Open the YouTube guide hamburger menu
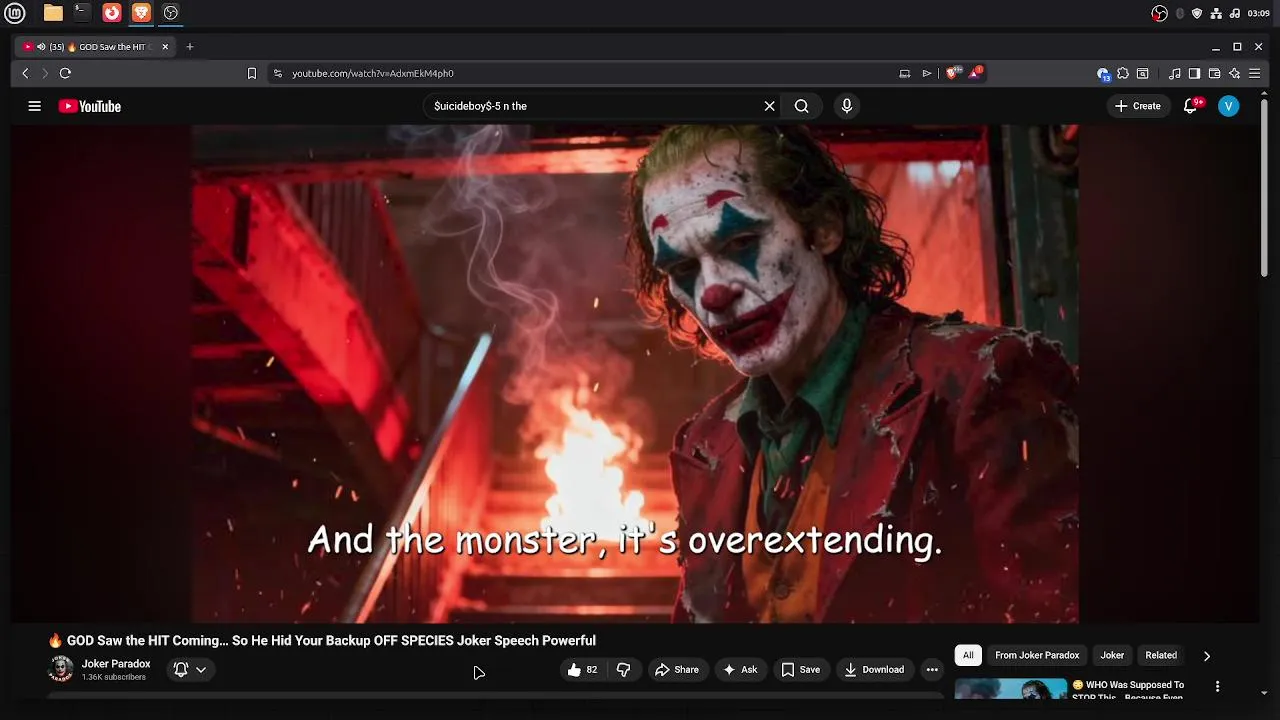The image size is (1280, 720). 34,106
